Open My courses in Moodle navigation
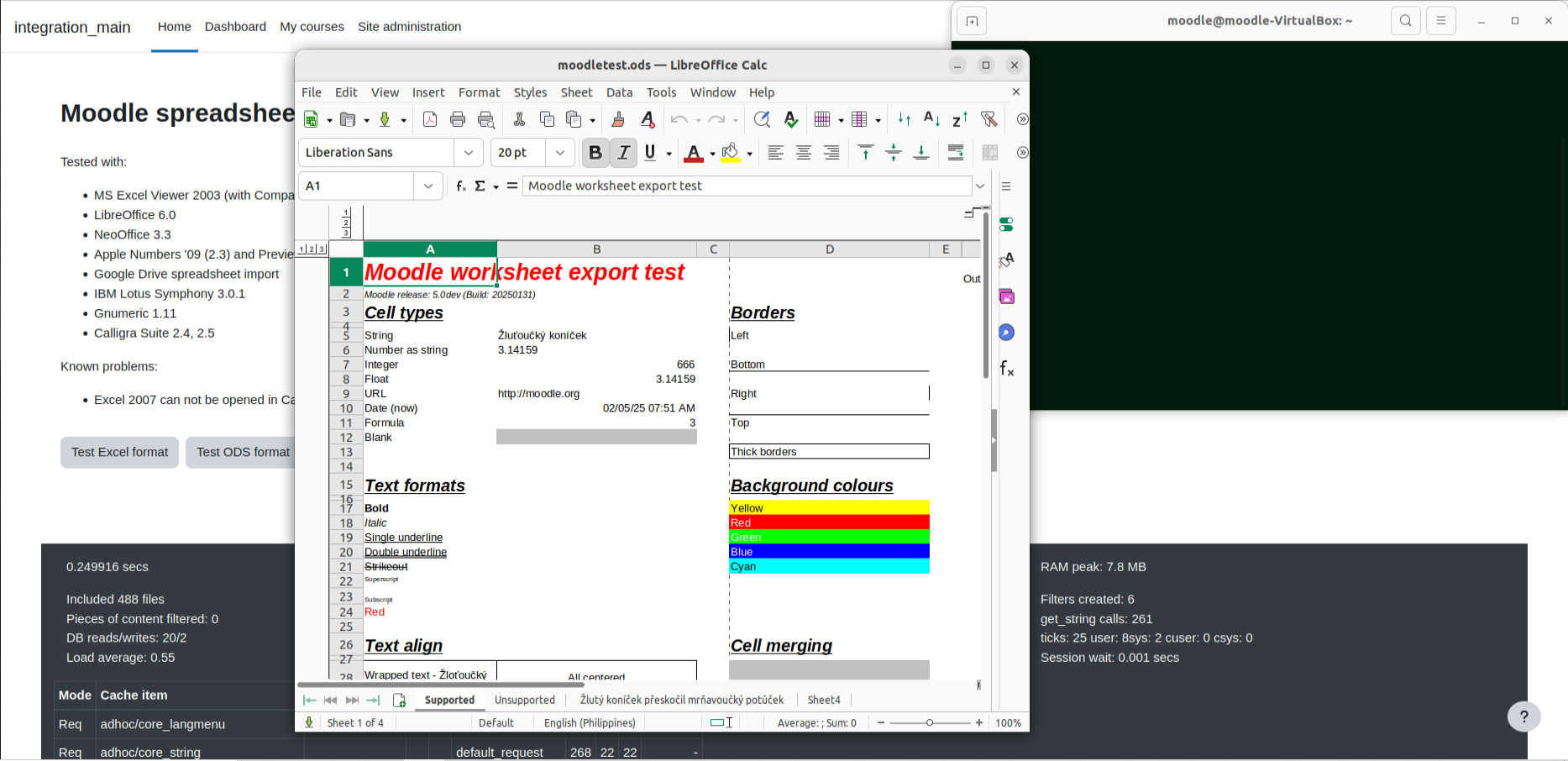The height and width of the screenshot is (761, 1568). tap(312, 27)
